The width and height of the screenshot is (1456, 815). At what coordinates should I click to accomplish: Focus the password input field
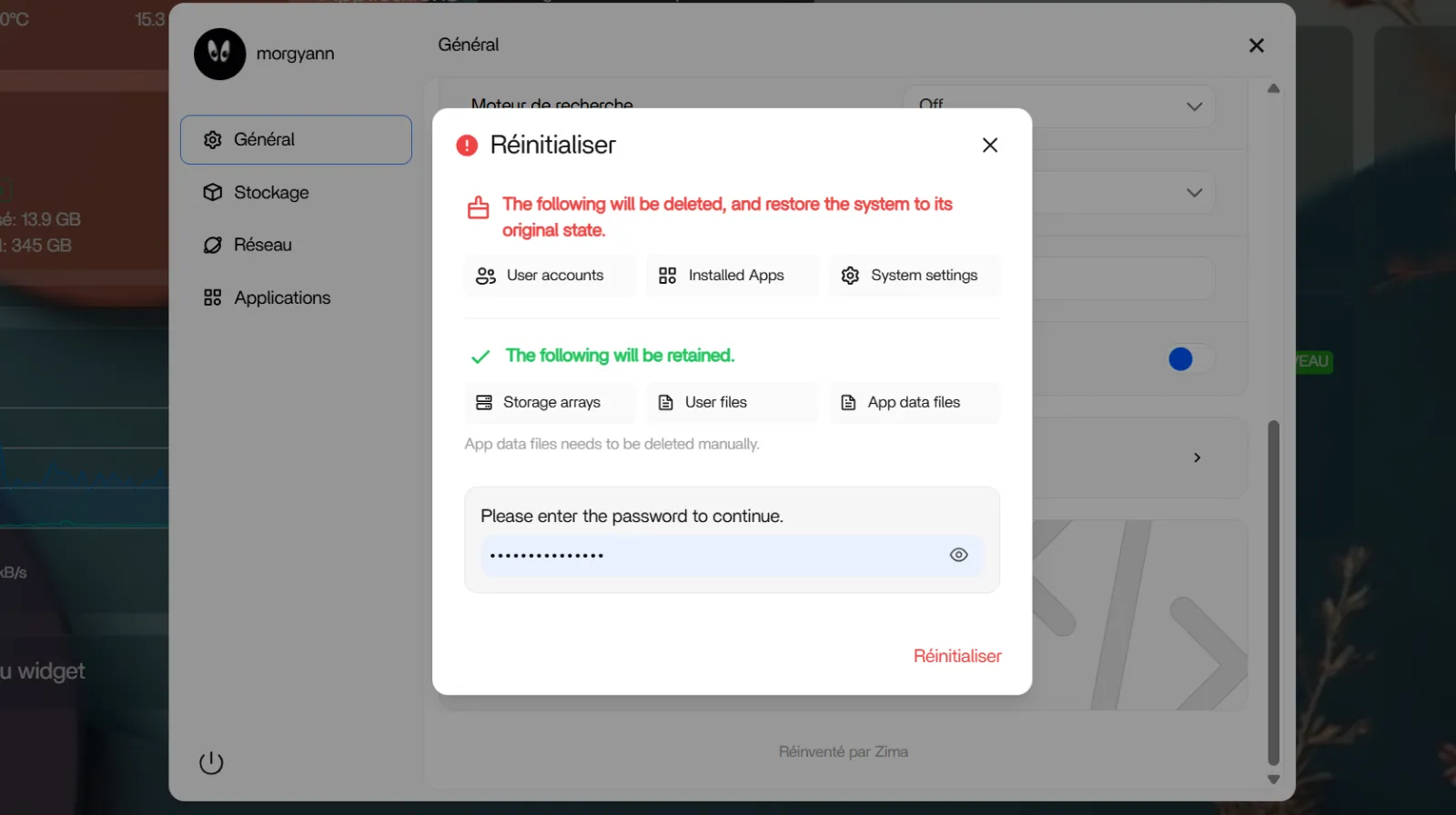(x=710, y=555)
